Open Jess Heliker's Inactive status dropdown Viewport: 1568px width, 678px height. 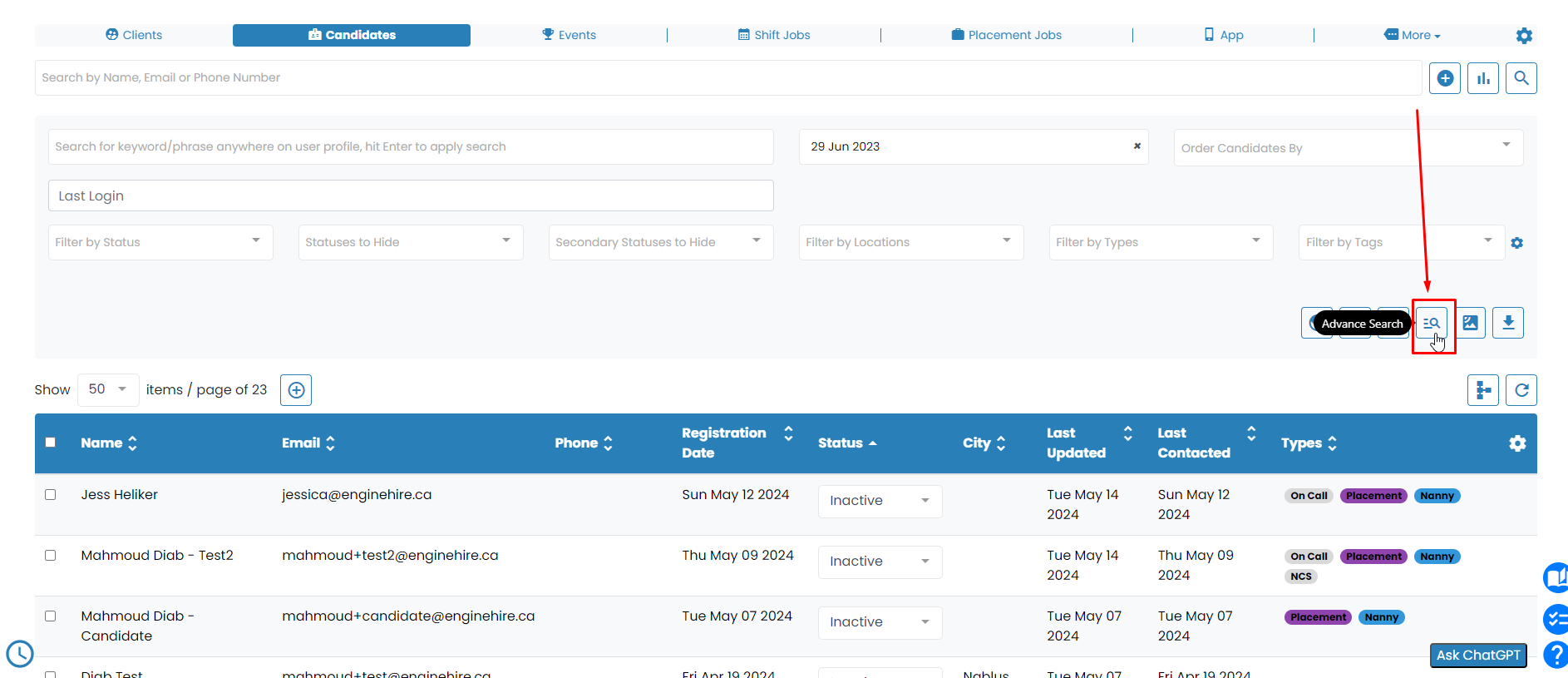point(880,501)
